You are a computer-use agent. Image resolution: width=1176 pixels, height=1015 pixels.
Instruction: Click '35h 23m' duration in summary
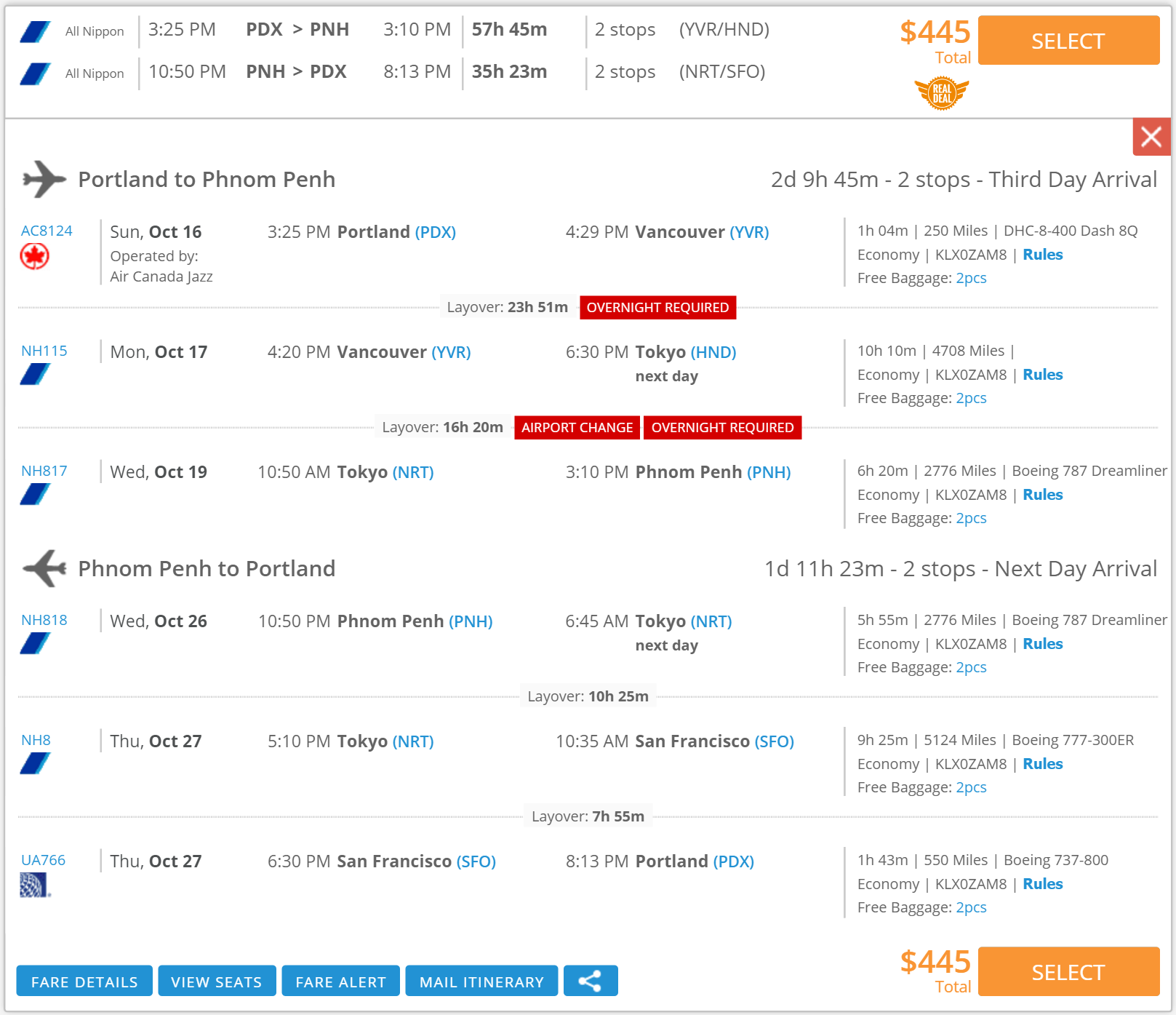coord(510,72)
